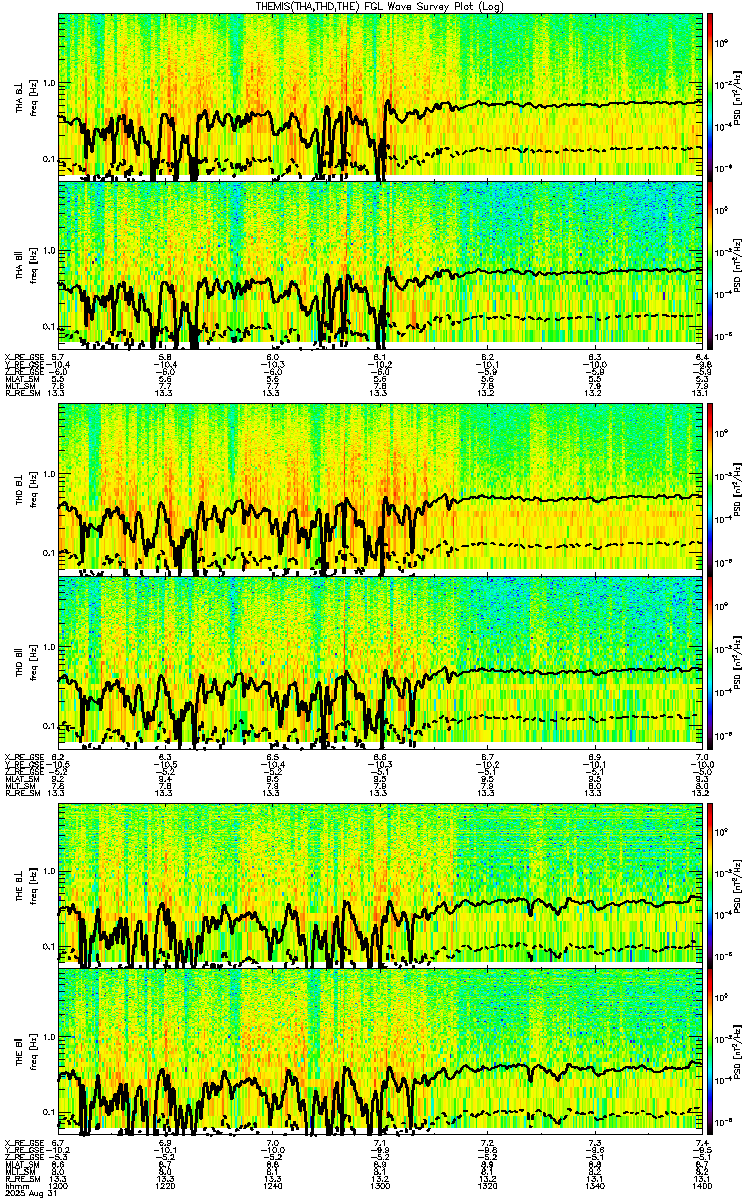This screenshot has height=1200, width=750.
Task: Click the '1220' time tick label
Action: click(x=166, y=1187)
